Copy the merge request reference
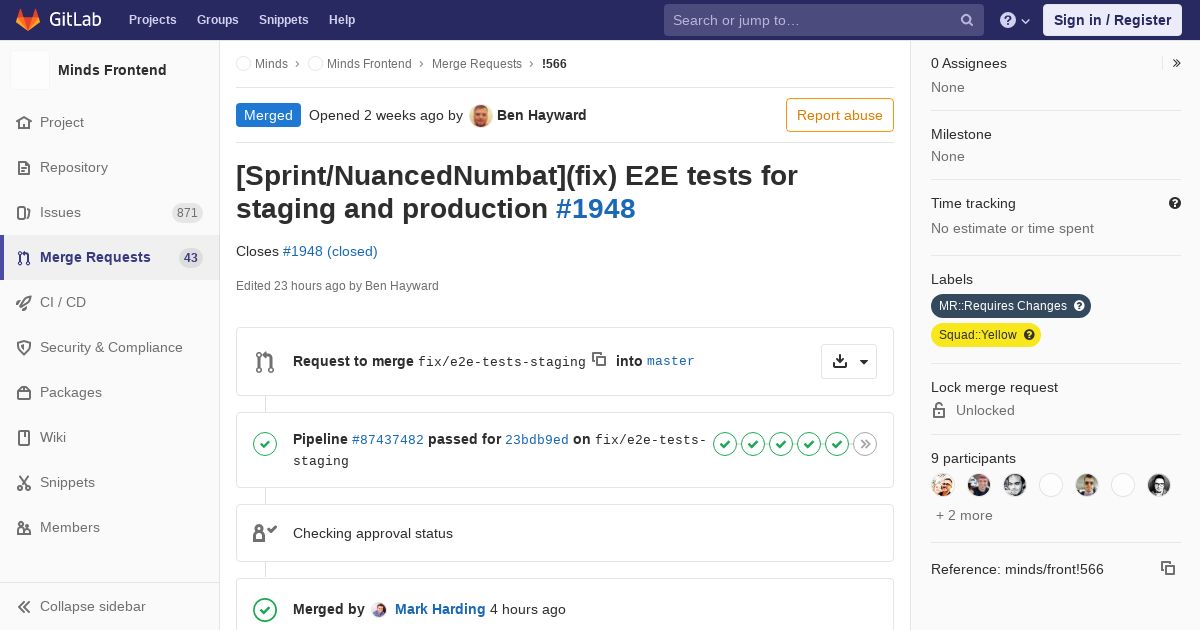This screenshot has width=1200, height=630. (x=1168, y=568)
